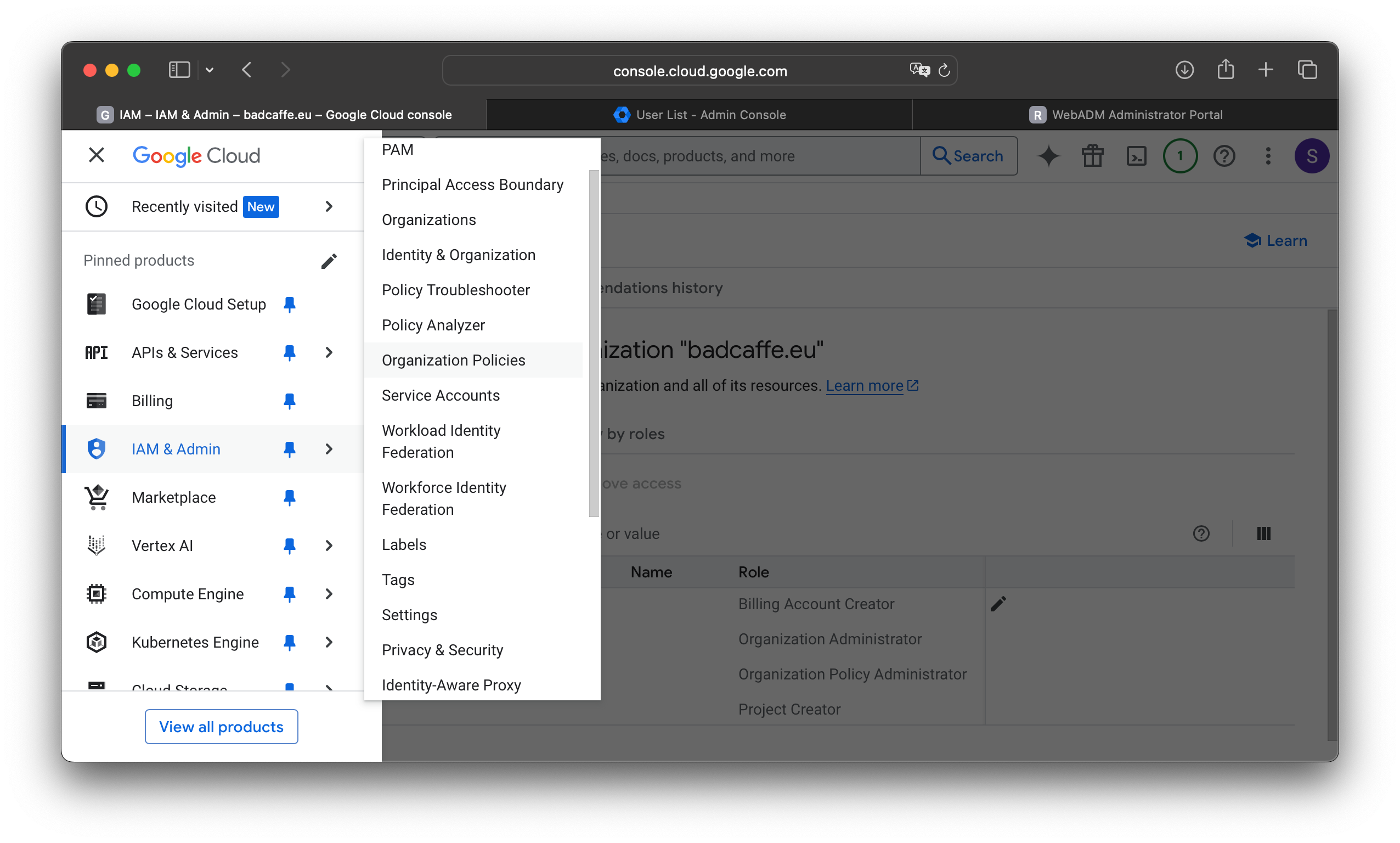Switch to the User List - Admin Console tab
Screen dimensions: 1400x843
coord(699,115)
